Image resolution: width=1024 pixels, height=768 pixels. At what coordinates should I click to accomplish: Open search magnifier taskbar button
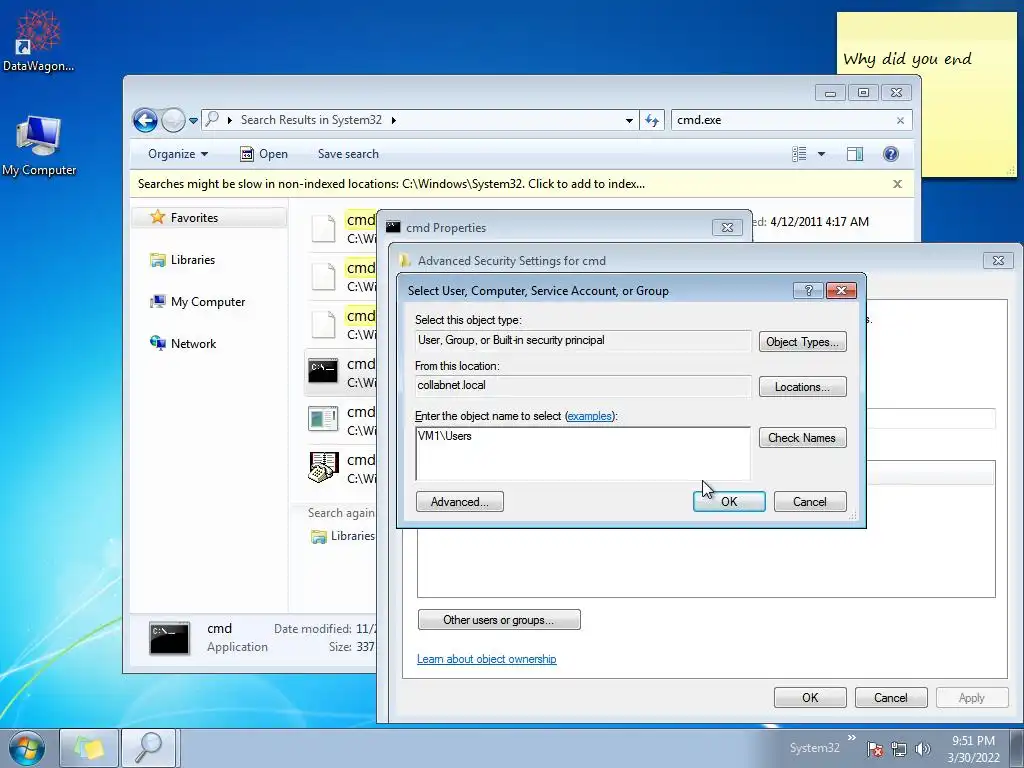(149, 748)
